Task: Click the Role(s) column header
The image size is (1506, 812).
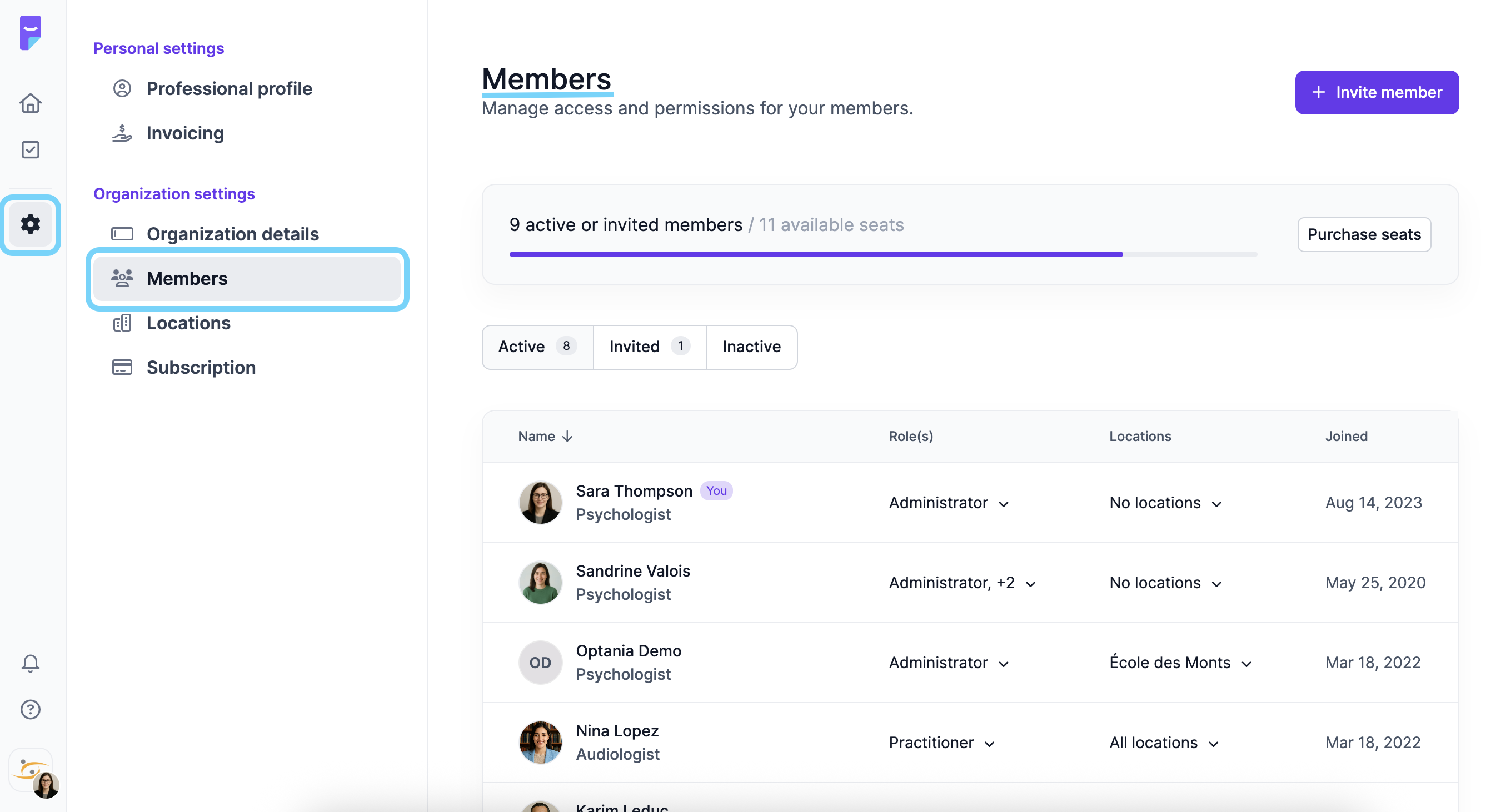Action: (910, 437)
